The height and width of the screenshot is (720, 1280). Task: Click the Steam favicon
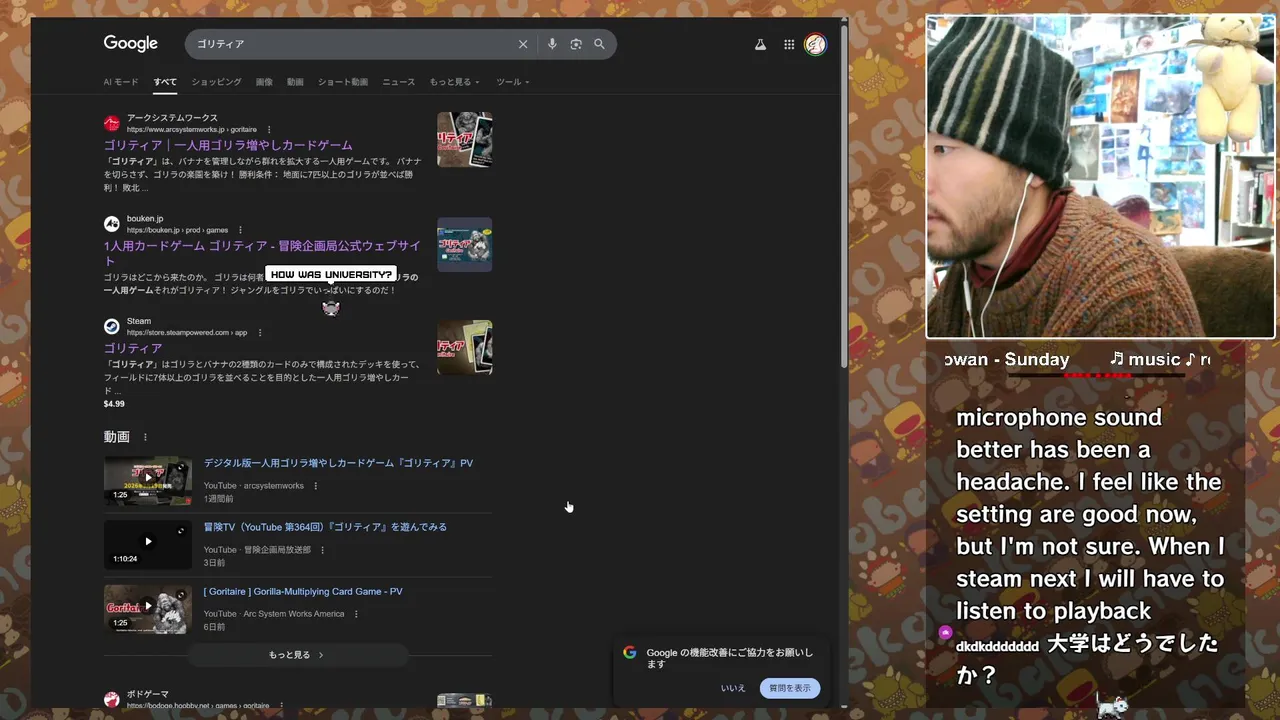point(112,326)
